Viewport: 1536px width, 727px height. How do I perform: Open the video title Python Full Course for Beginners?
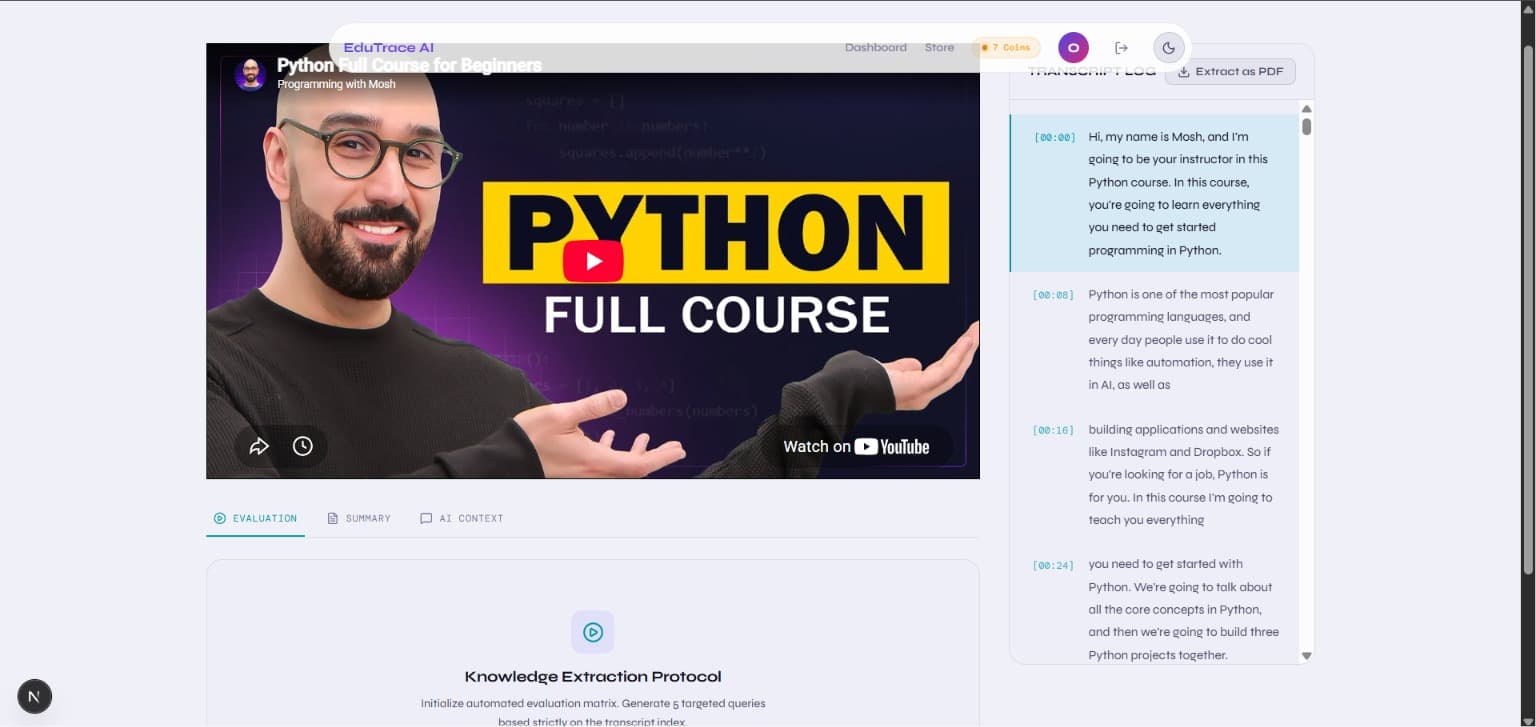409,65
